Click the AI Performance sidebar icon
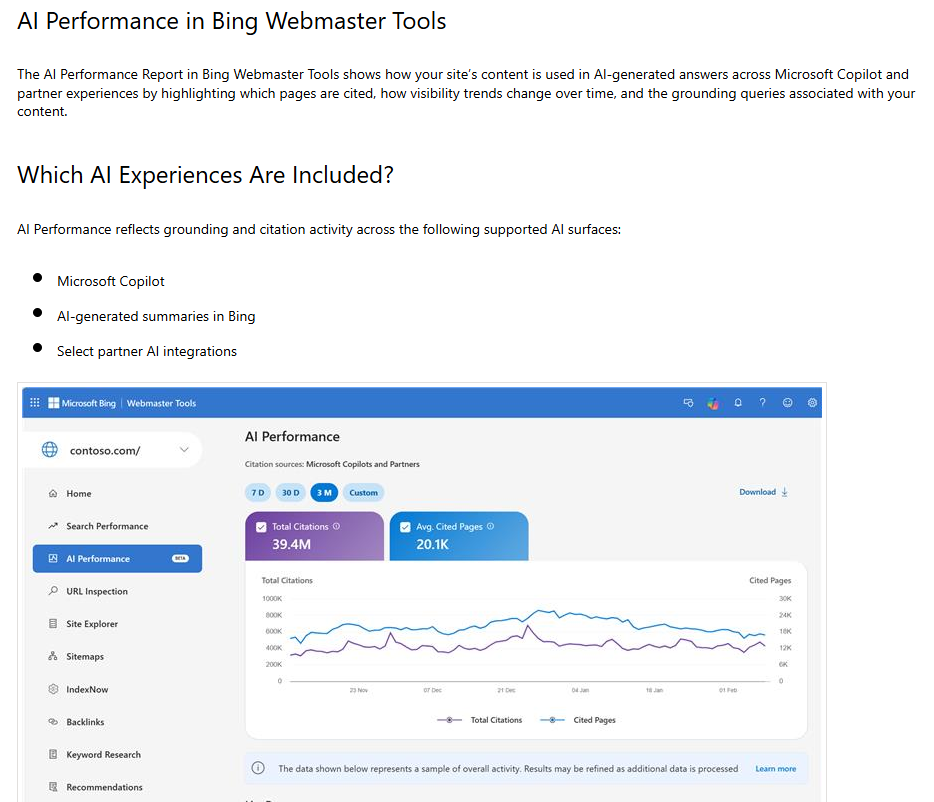The height and width of the screenshot is (802, 934). [x=53, y=558]
